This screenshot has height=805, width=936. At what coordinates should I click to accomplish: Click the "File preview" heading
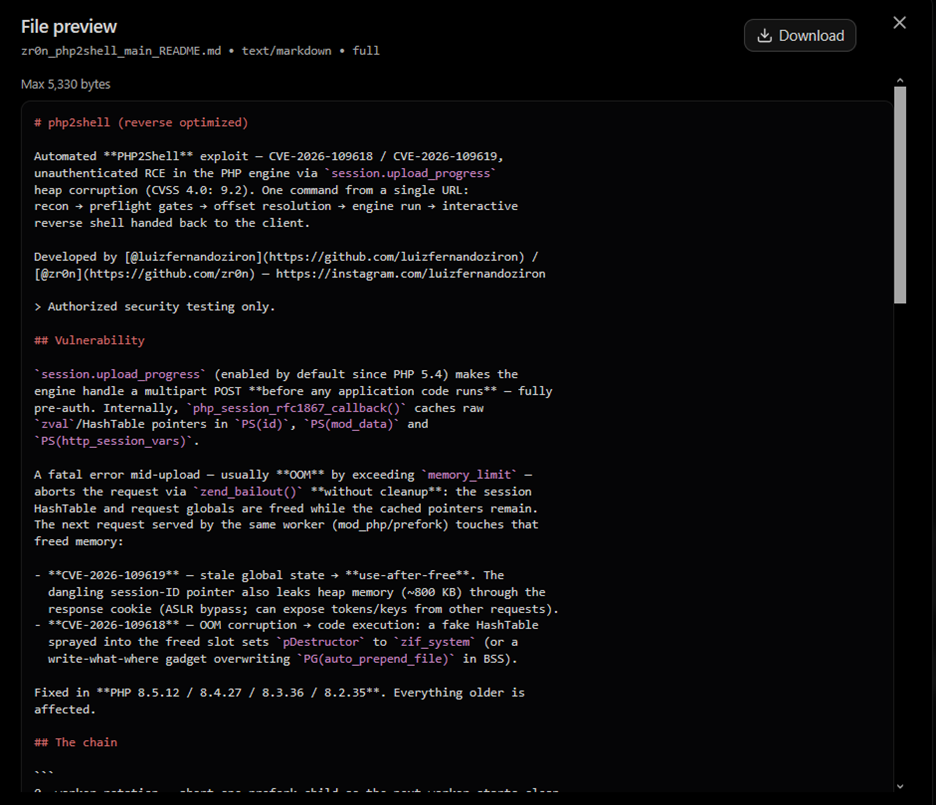click(x=69, y=27)
